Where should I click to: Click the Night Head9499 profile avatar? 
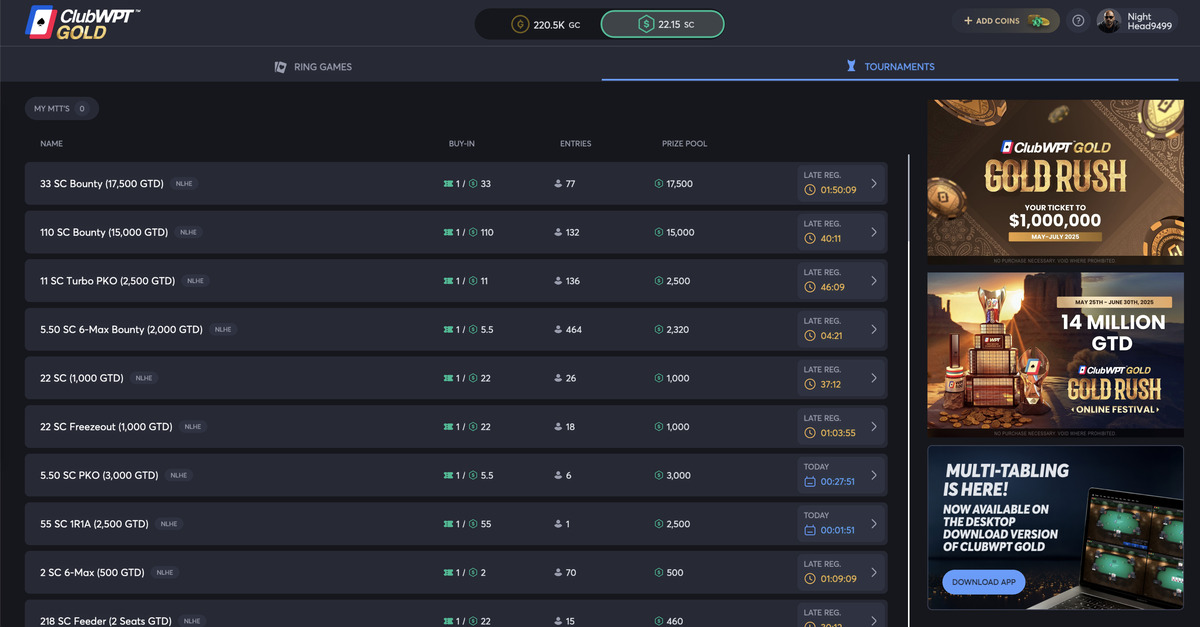click(x=1108, y=20)
